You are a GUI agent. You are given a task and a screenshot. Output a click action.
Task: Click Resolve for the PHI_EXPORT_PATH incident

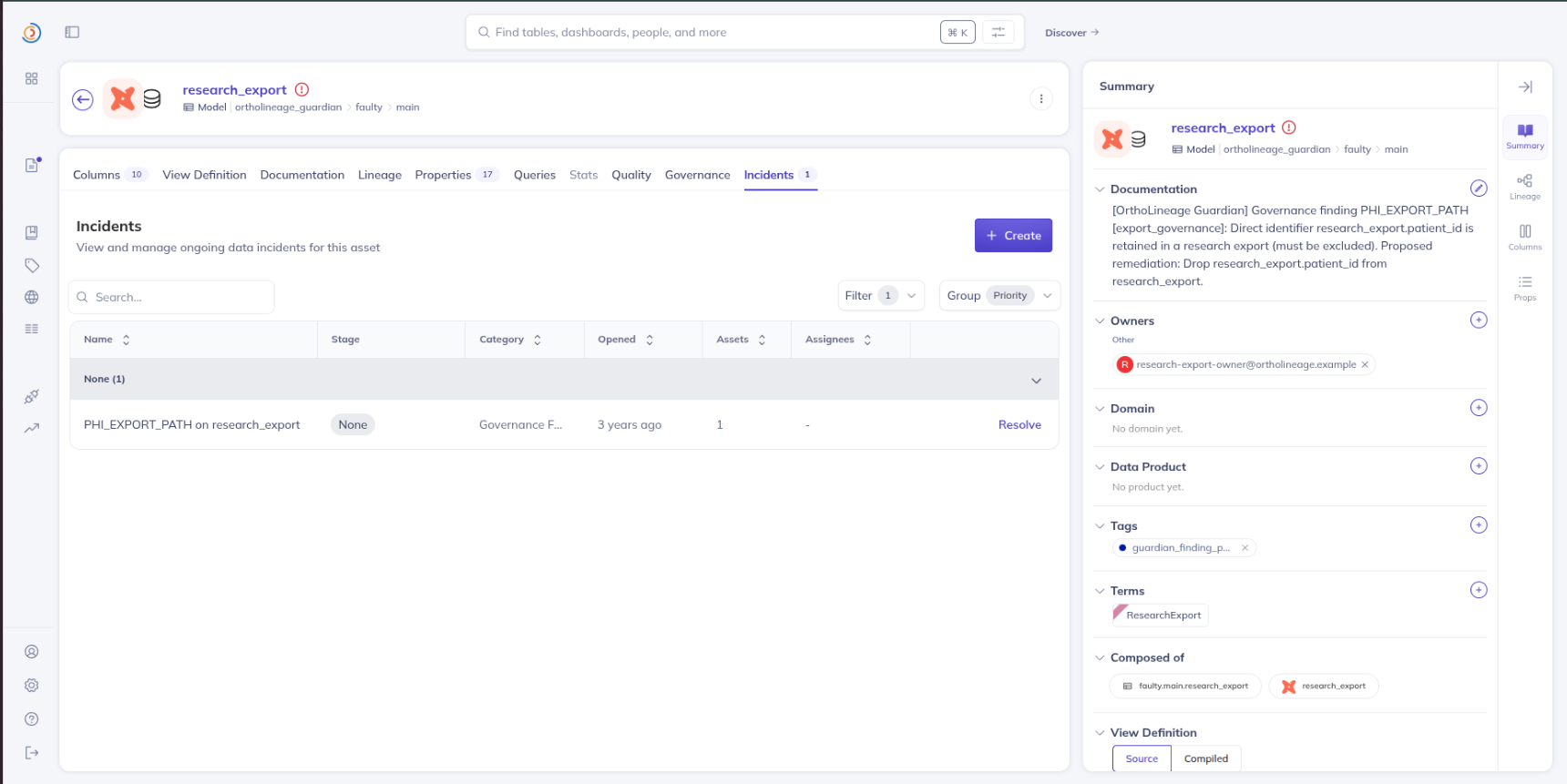coord(1019,424)
